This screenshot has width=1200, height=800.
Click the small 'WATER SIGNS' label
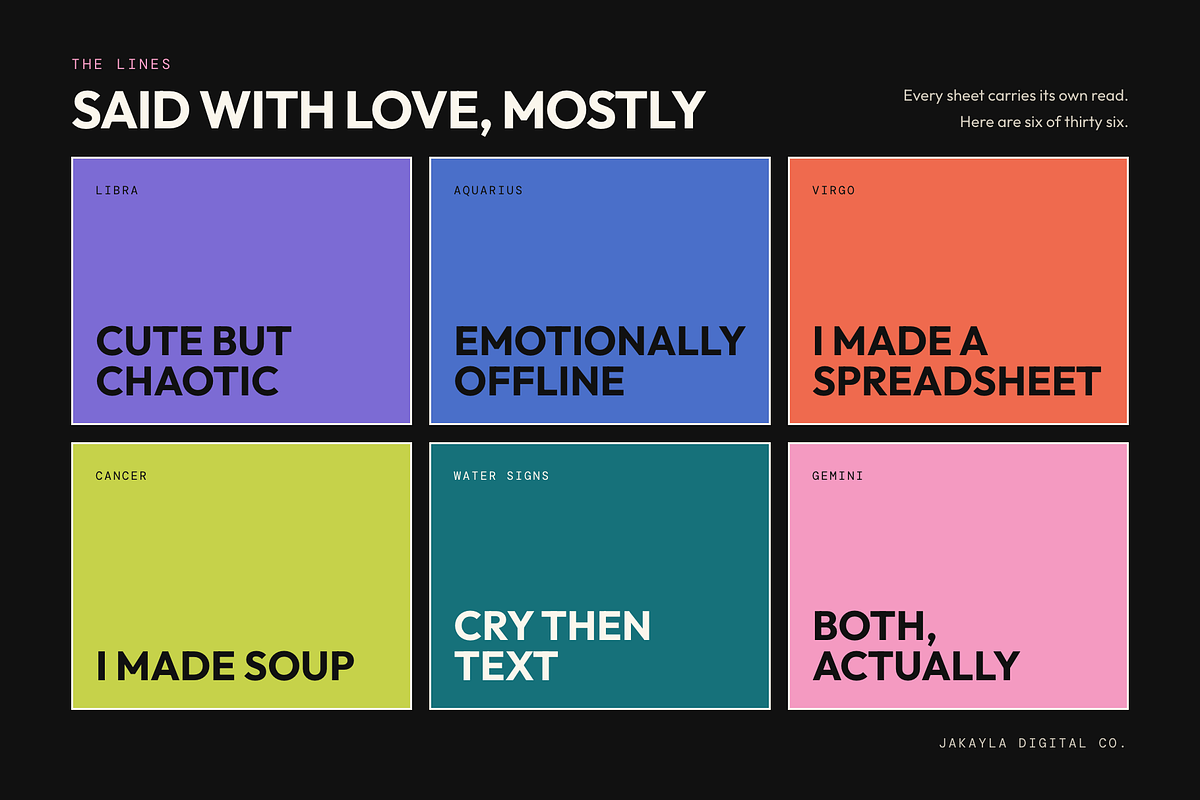(502, 476)
